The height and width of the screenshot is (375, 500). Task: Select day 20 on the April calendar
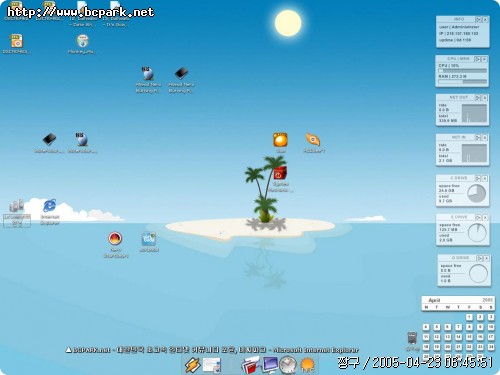pyautogui.click(x=448, y=347)
